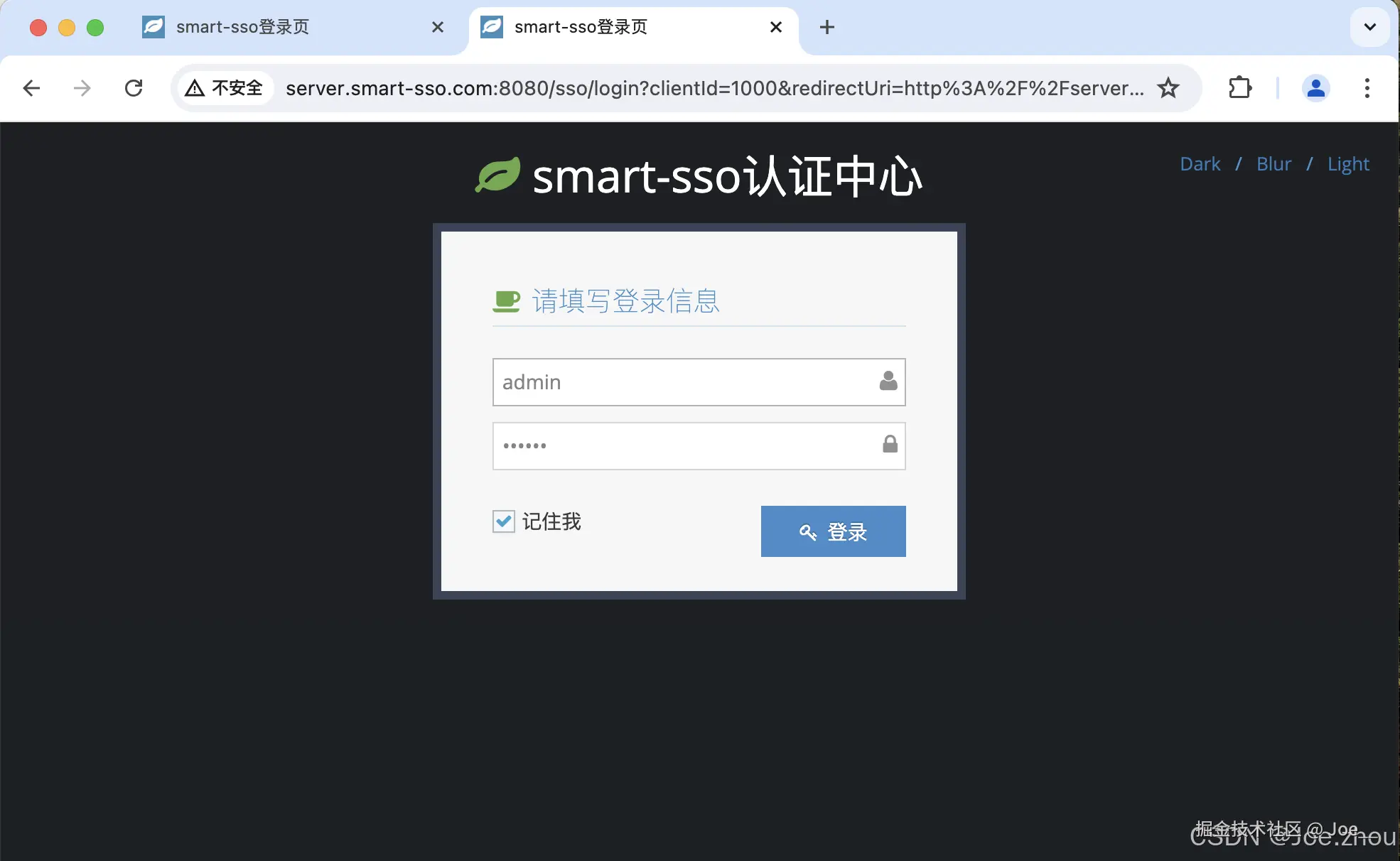Open a new browser tab with the plus
This screenshot has width=1400, height=861.
(x=826, y=27)
